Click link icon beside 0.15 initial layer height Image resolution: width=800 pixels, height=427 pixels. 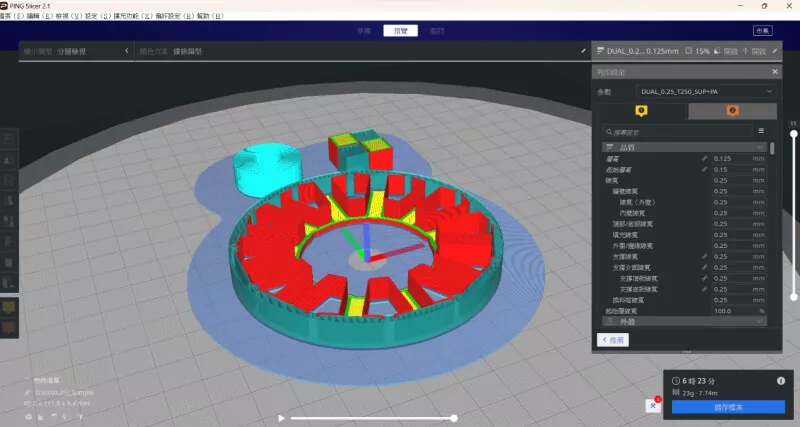705,169
